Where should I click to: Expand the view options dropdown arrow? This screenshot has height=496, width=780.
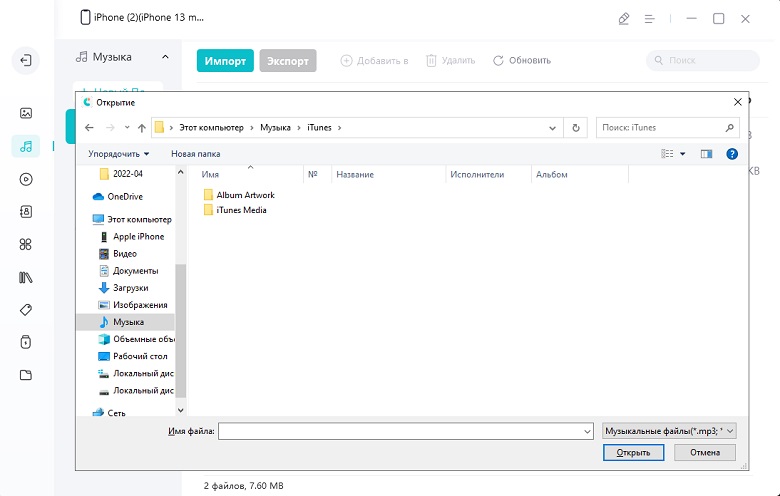click(x=682, y=154)
